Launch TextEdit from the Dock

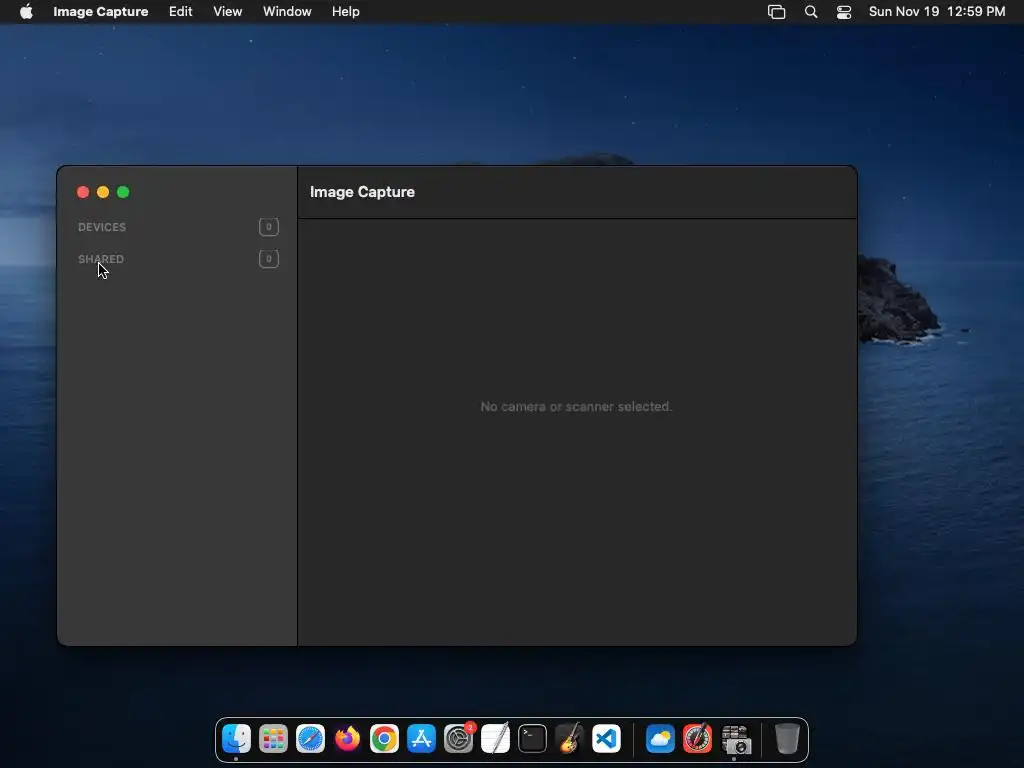pos(495,739)
